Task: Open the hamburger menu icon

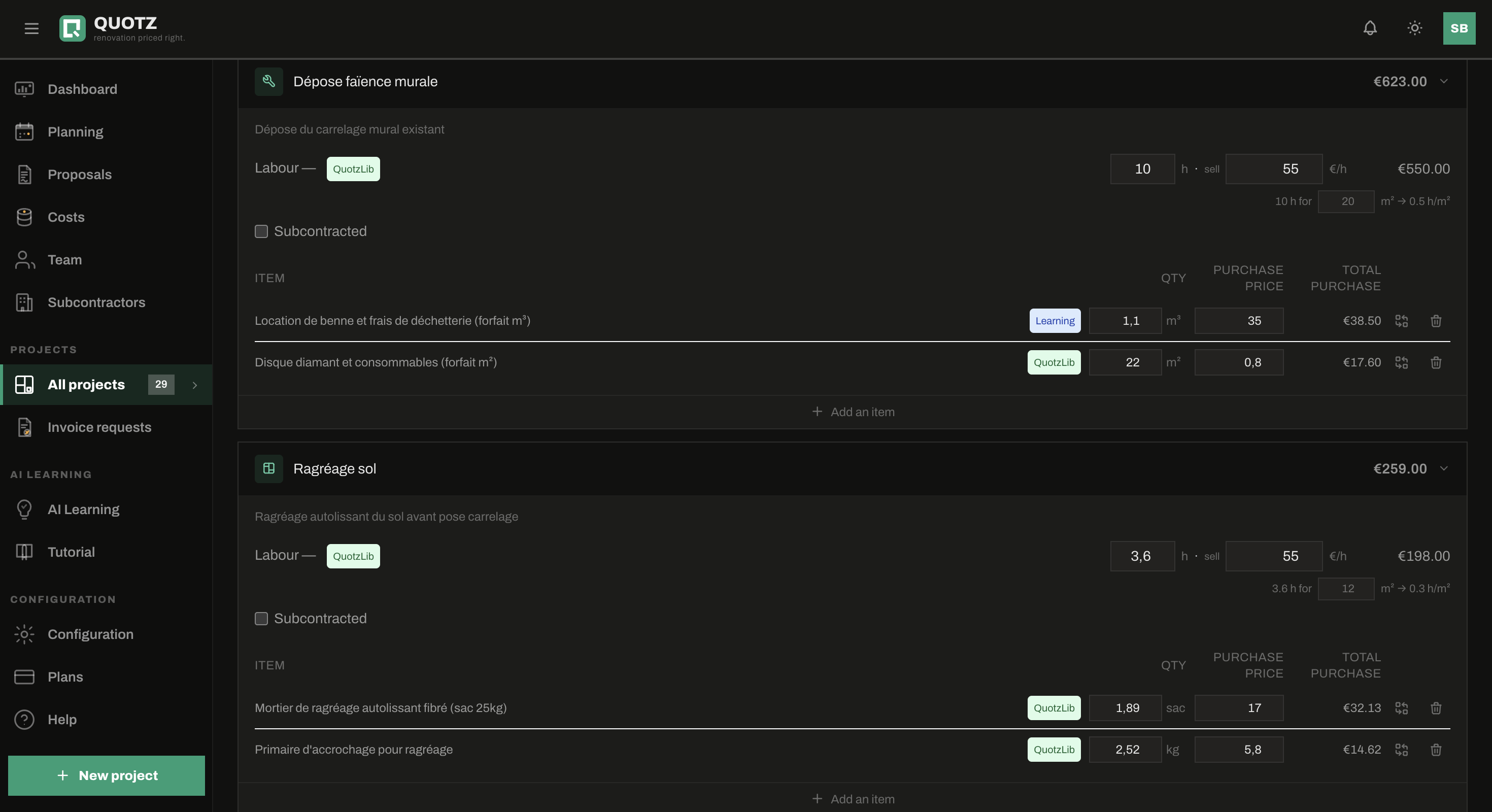Action: pyautogui.click(x=31, y=28)
